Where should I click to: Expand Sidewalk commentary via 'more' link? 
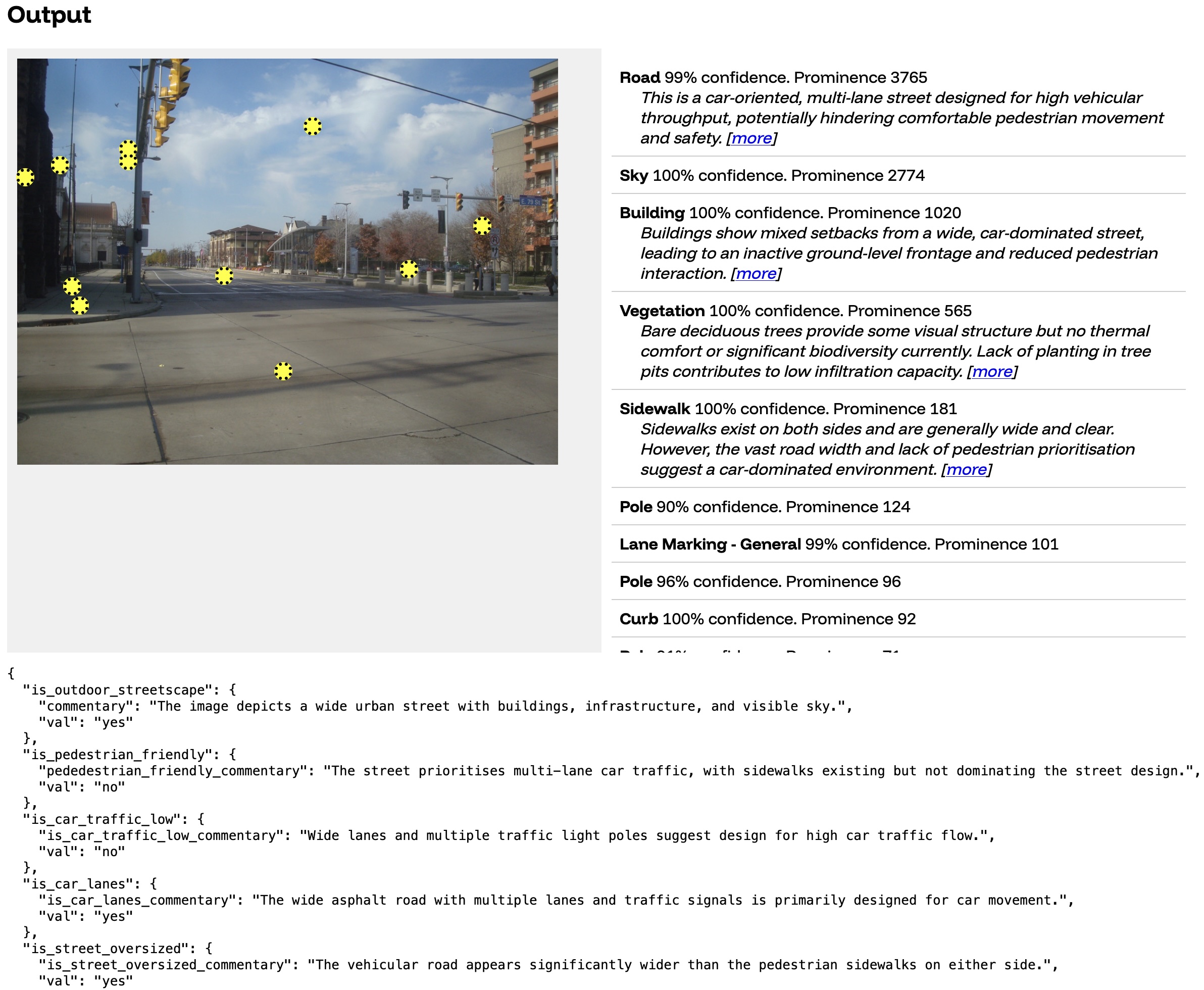966,470
